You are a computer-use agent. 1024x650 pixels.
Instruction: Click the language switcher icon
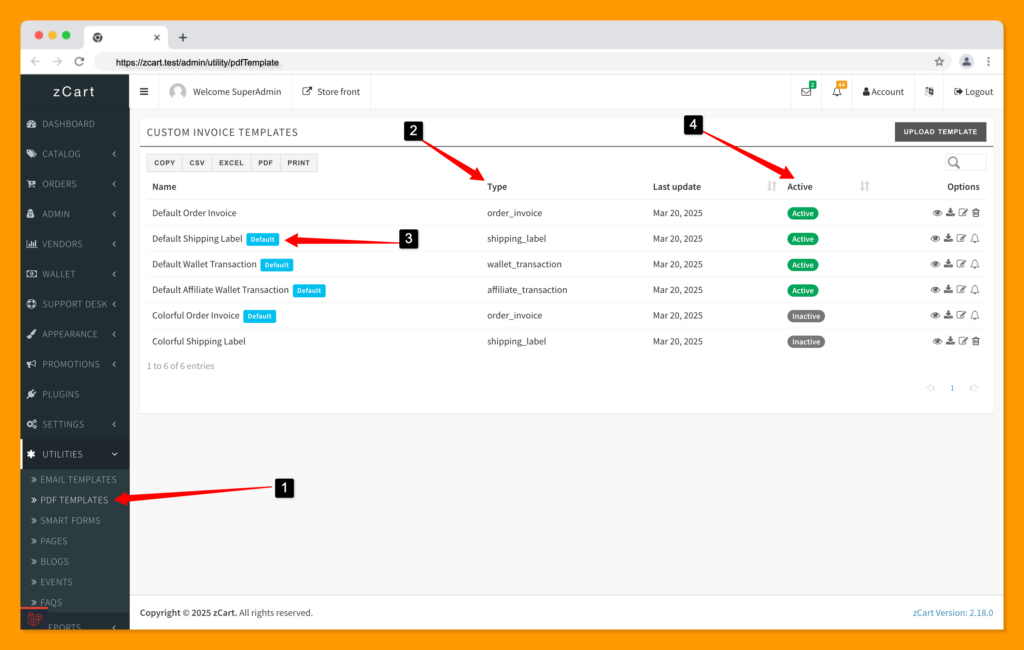point(929,92)
